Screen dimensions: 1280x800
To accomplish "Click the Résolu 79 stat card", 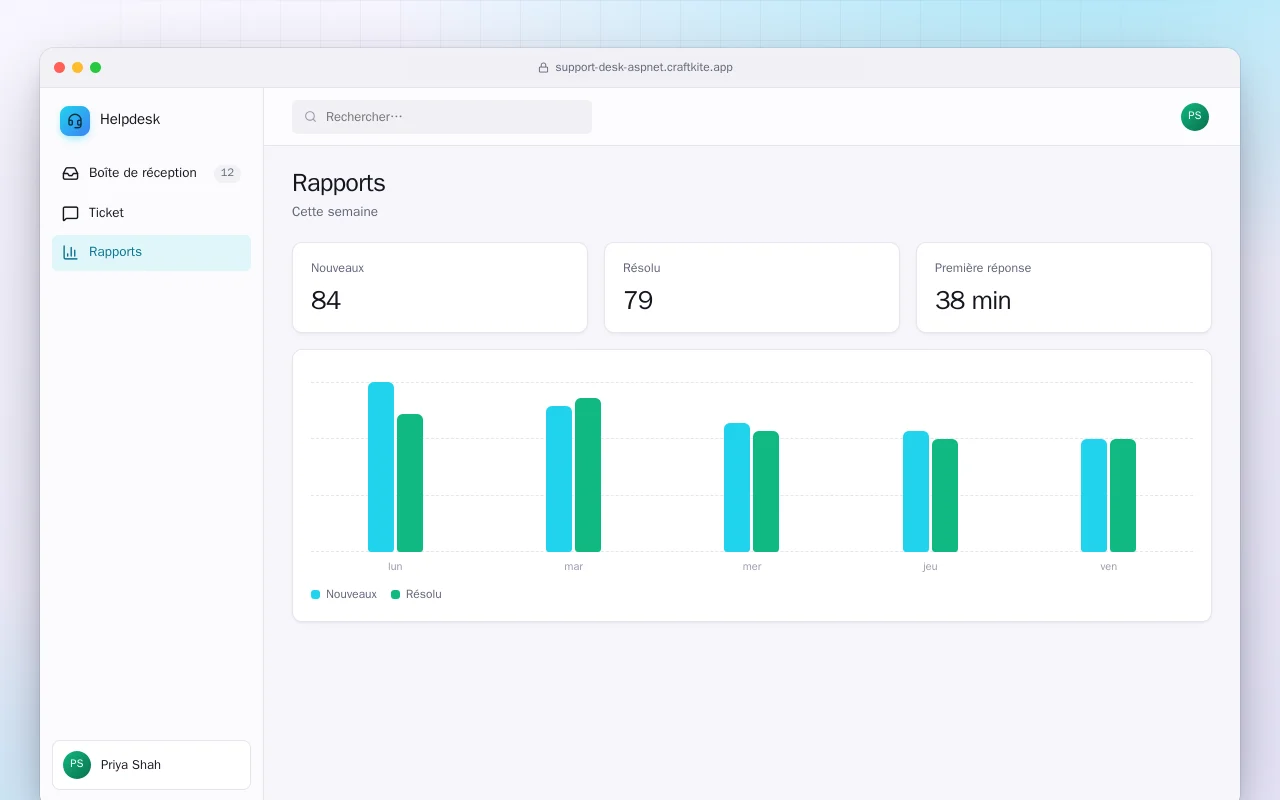I will tap(752, 287).
